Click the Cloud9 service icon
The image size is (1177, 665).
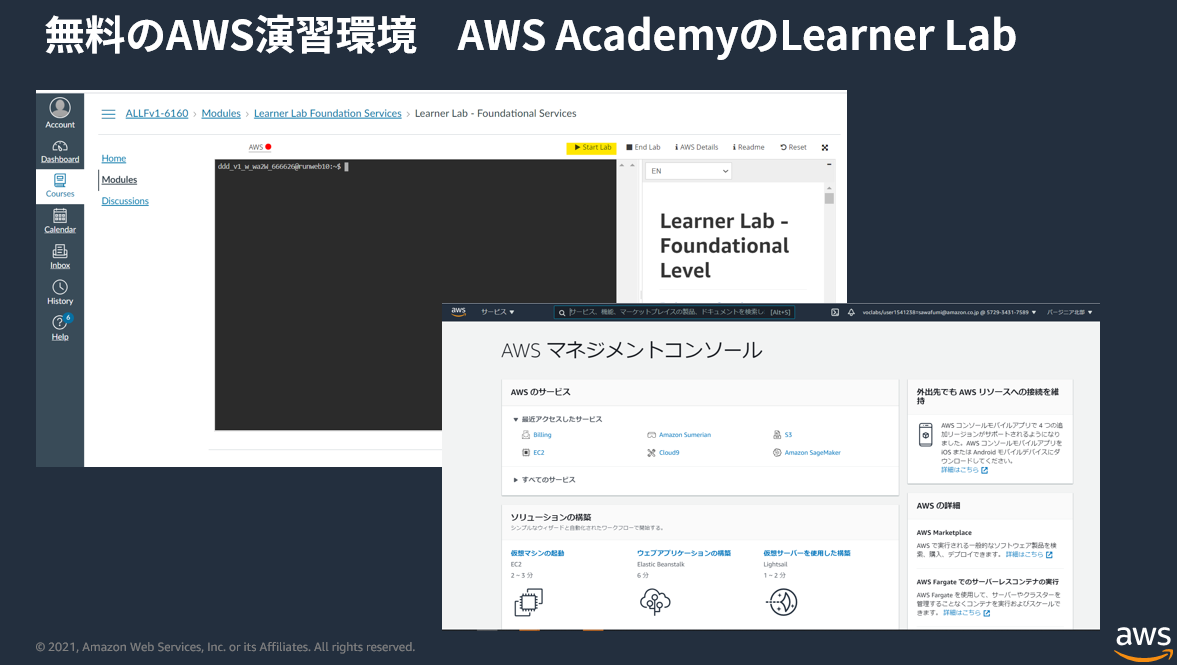651,453
